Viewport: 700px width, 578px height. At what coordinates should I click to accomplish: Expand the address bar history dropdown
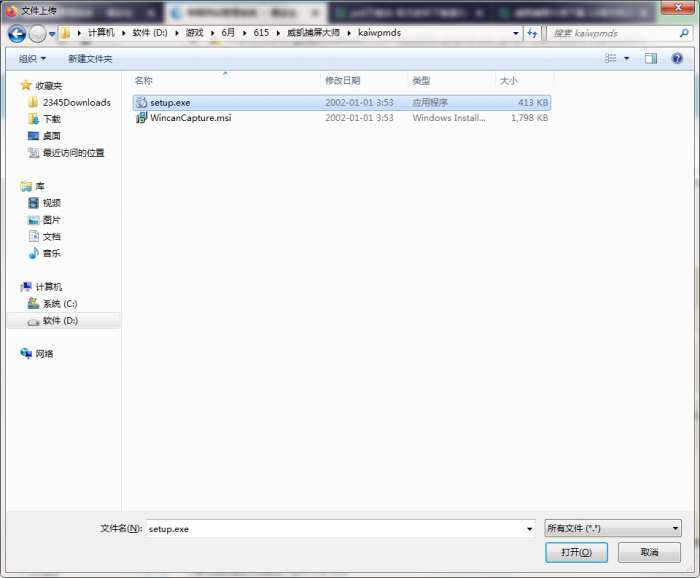tap(516, 33)
